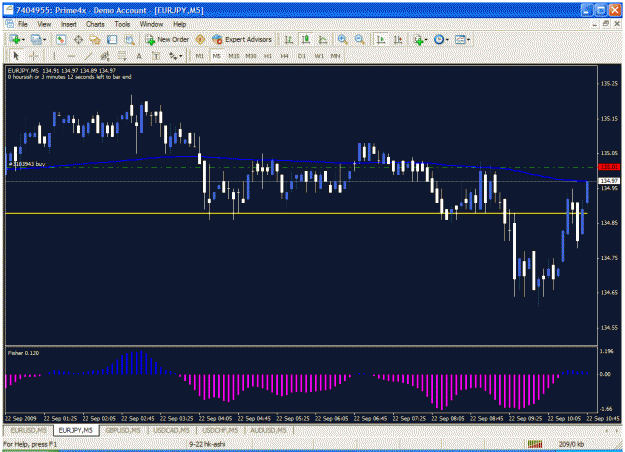
Task: Switch timeframe to M1
Action: [199, 56]
